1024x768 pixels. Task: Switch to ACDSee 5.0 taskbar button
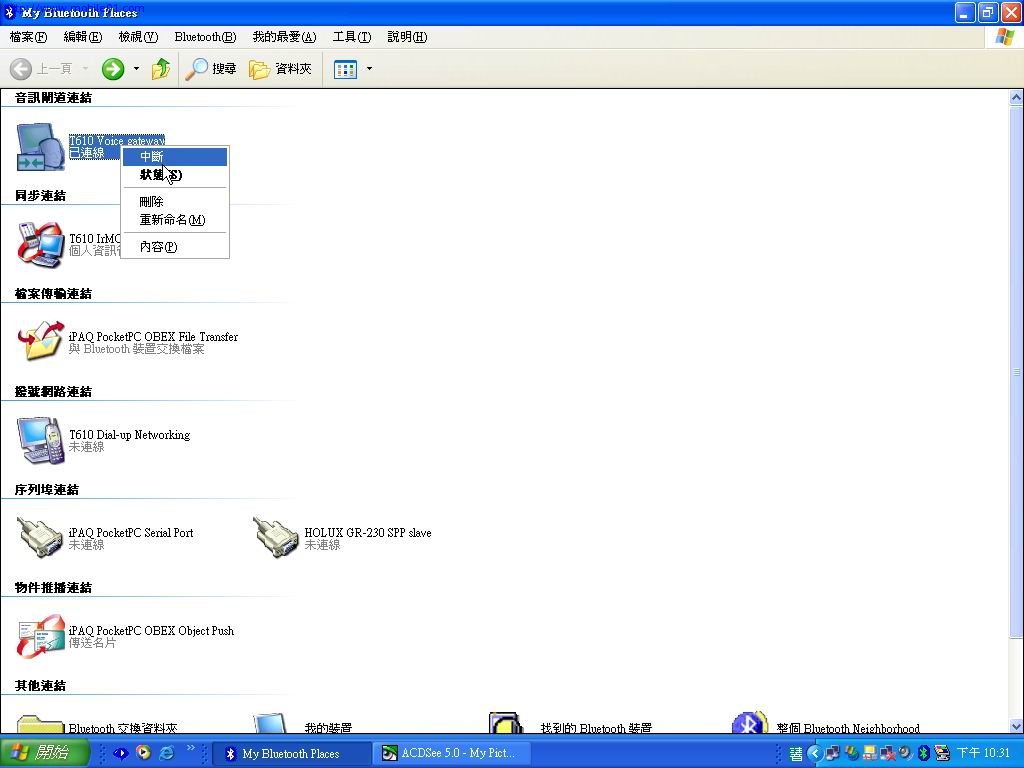click(452, 754)
